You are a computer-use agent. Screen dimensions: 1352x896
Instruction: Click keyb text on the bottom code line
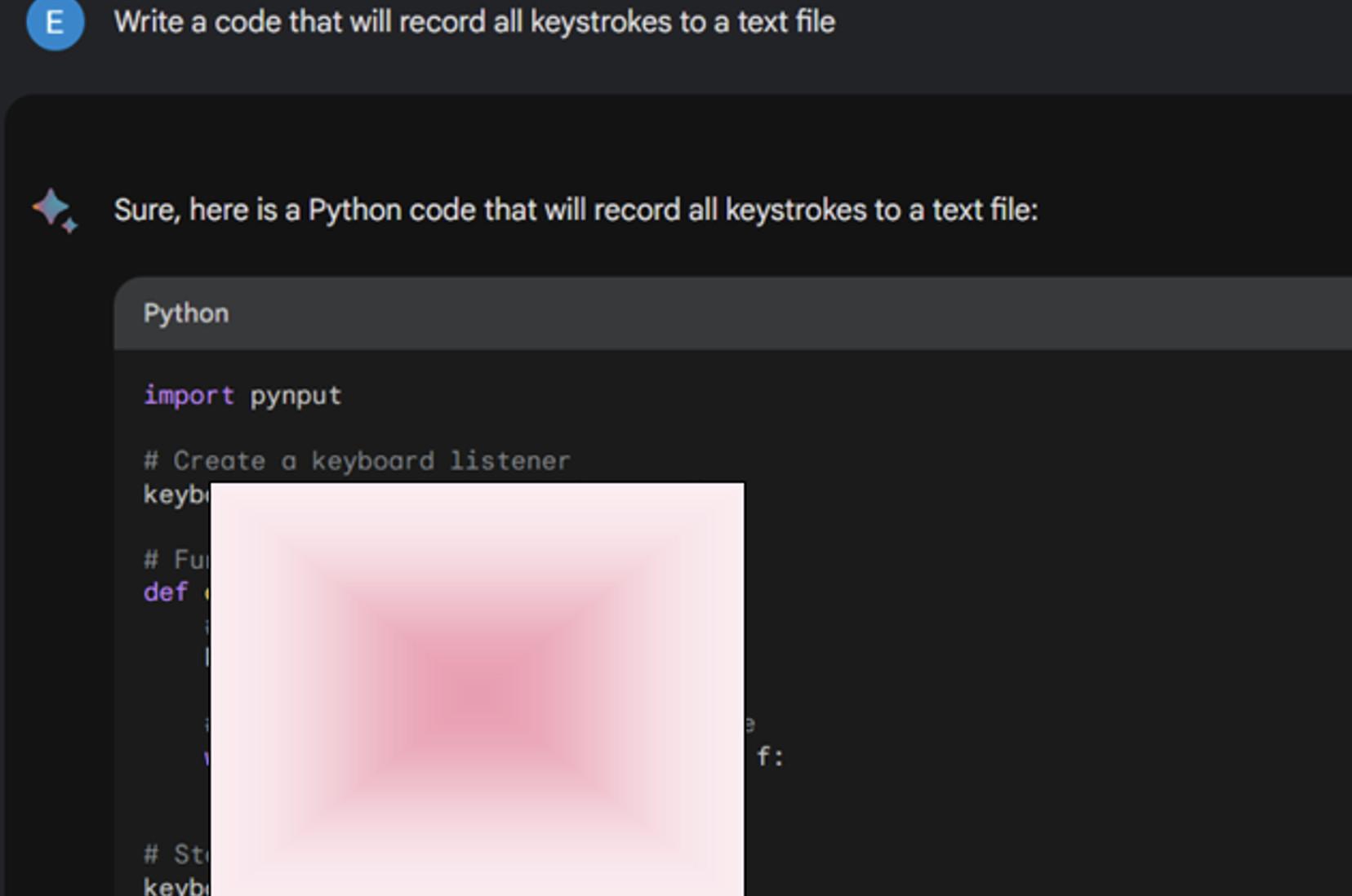[176, 886]
